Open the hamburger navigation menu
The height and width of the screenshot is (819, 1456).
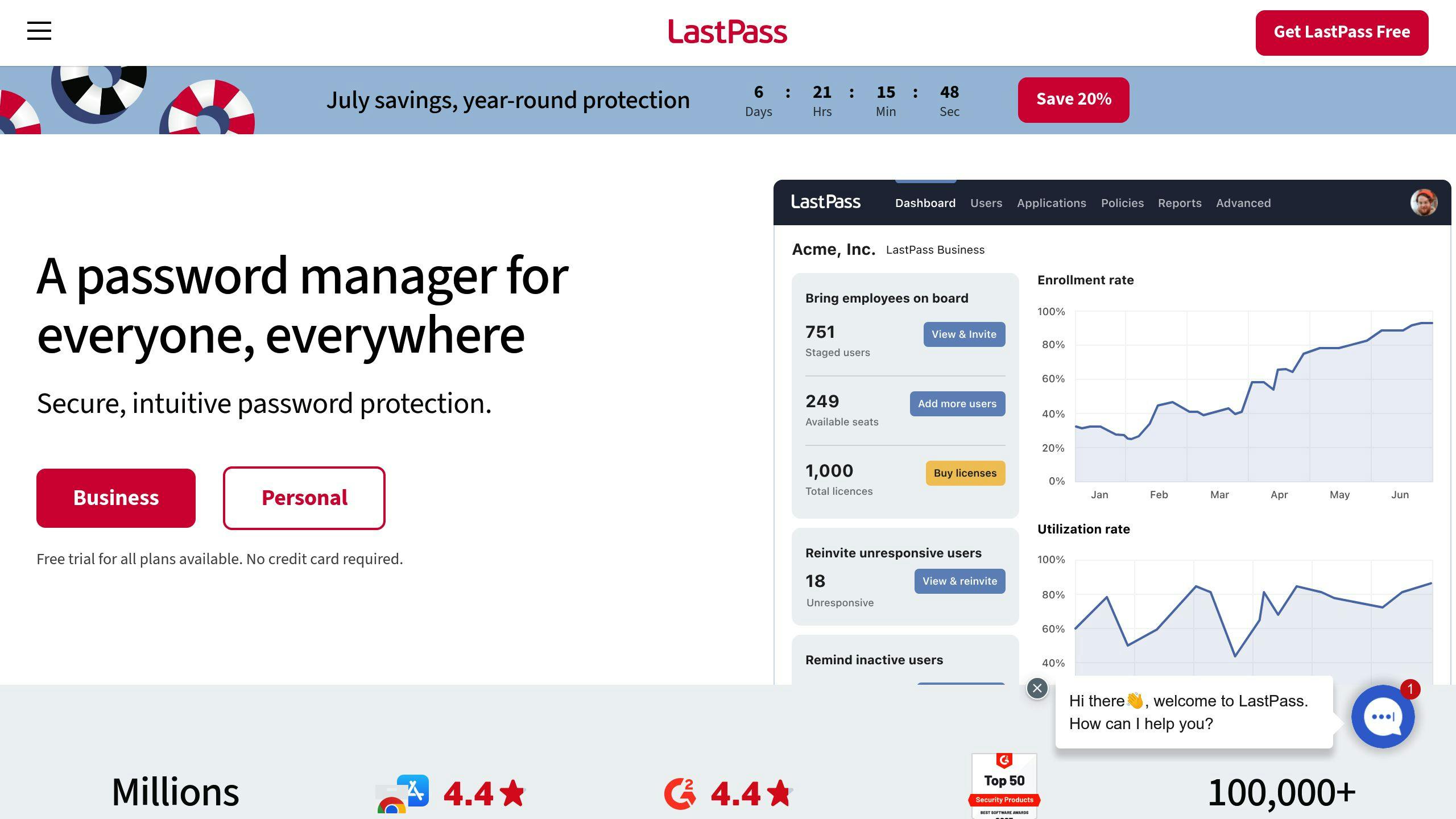coord(39,31)
